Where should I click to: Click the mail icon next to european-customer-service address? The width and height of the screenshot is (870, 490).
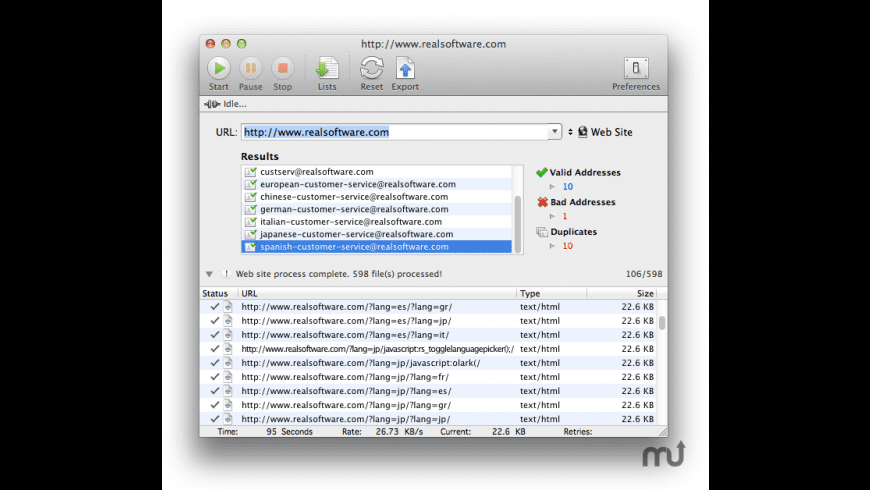point(251,184)
